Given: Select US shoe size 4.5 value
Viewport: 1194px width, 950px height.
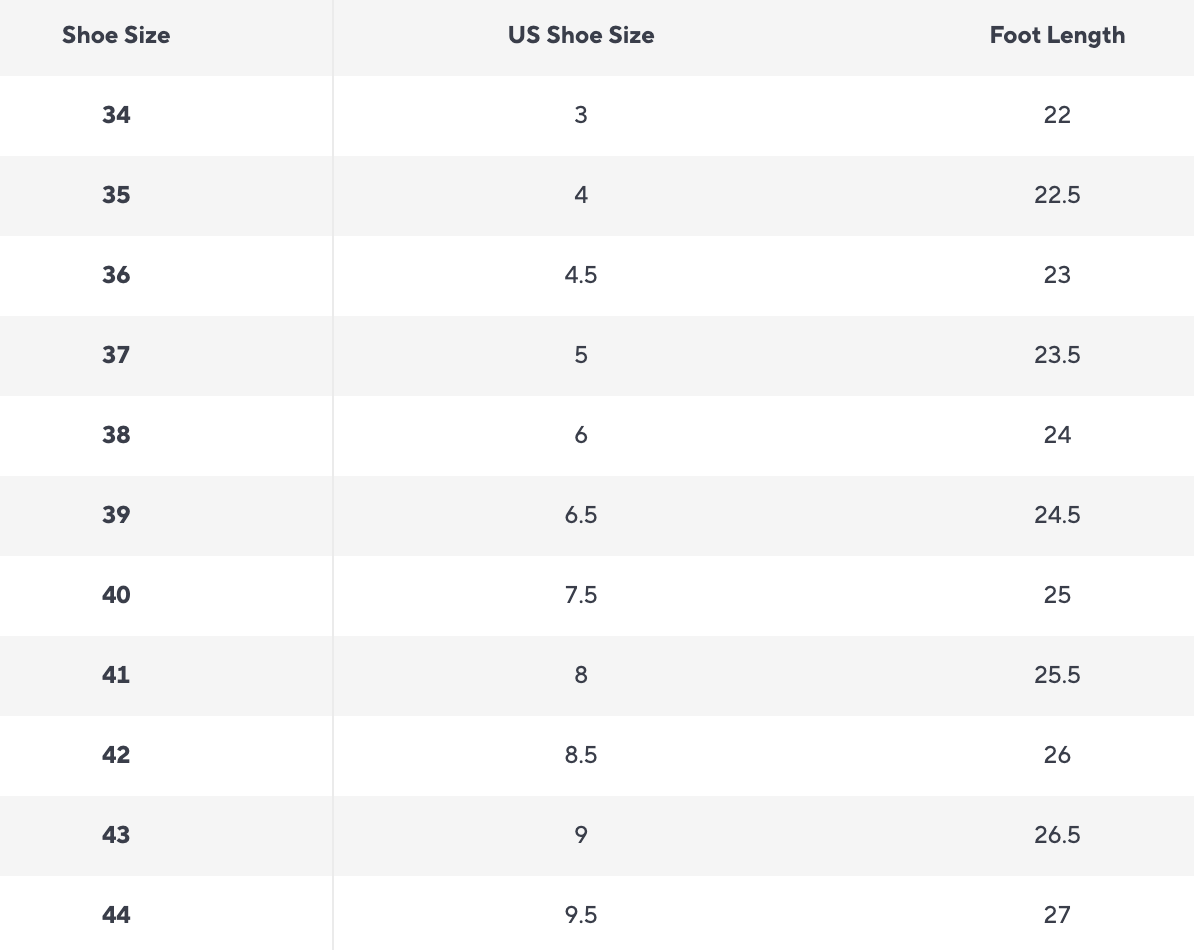Looking at the screenshot, I should point(581,275).
